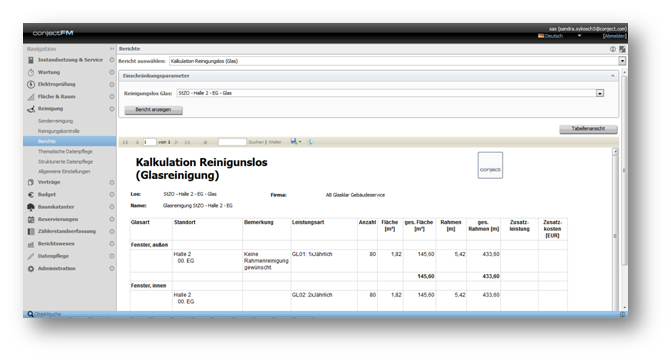Click the report search text field
The width and height of the screenshot is (671, 361).
(232, 142)
